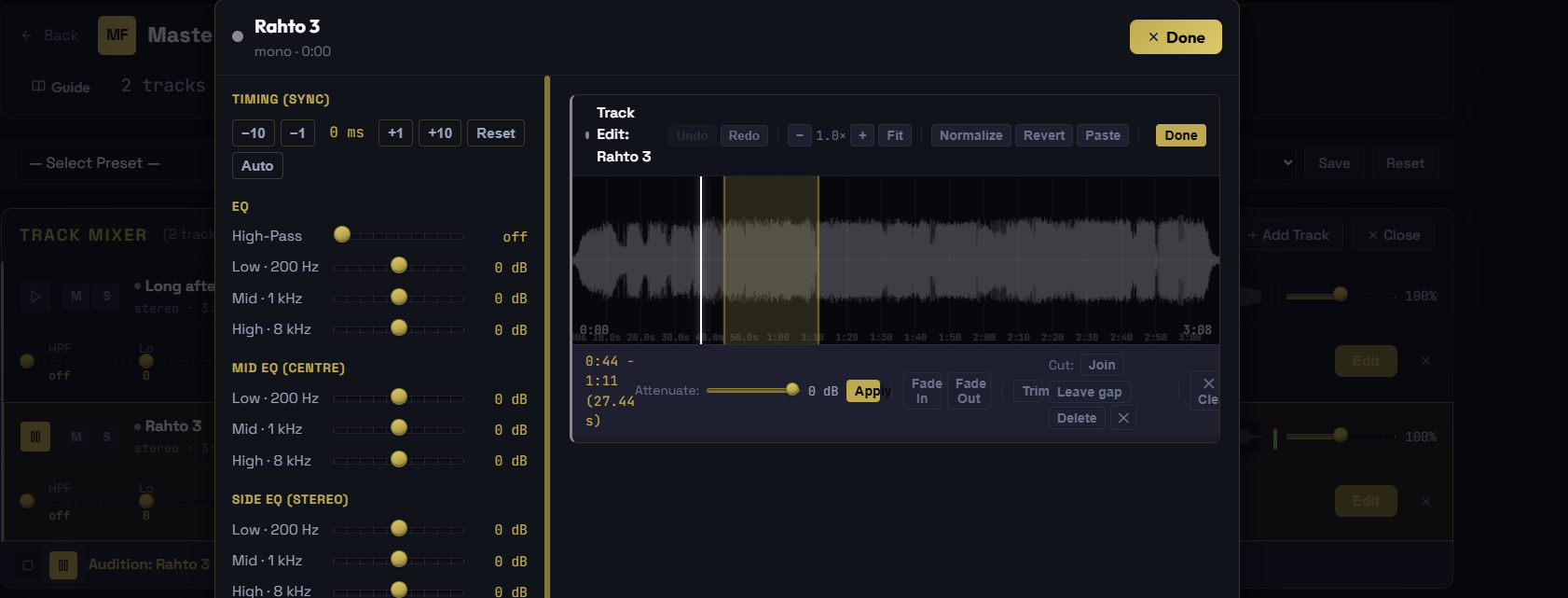Viewport: 1568px width, 598px height.
Task: Shift timing by −10 ms
Action: point(254,133)
